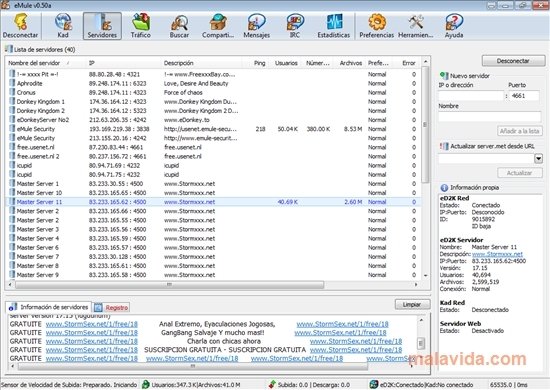Select the Master Server 10 row
550x390 pixels.
coord(213,193)
